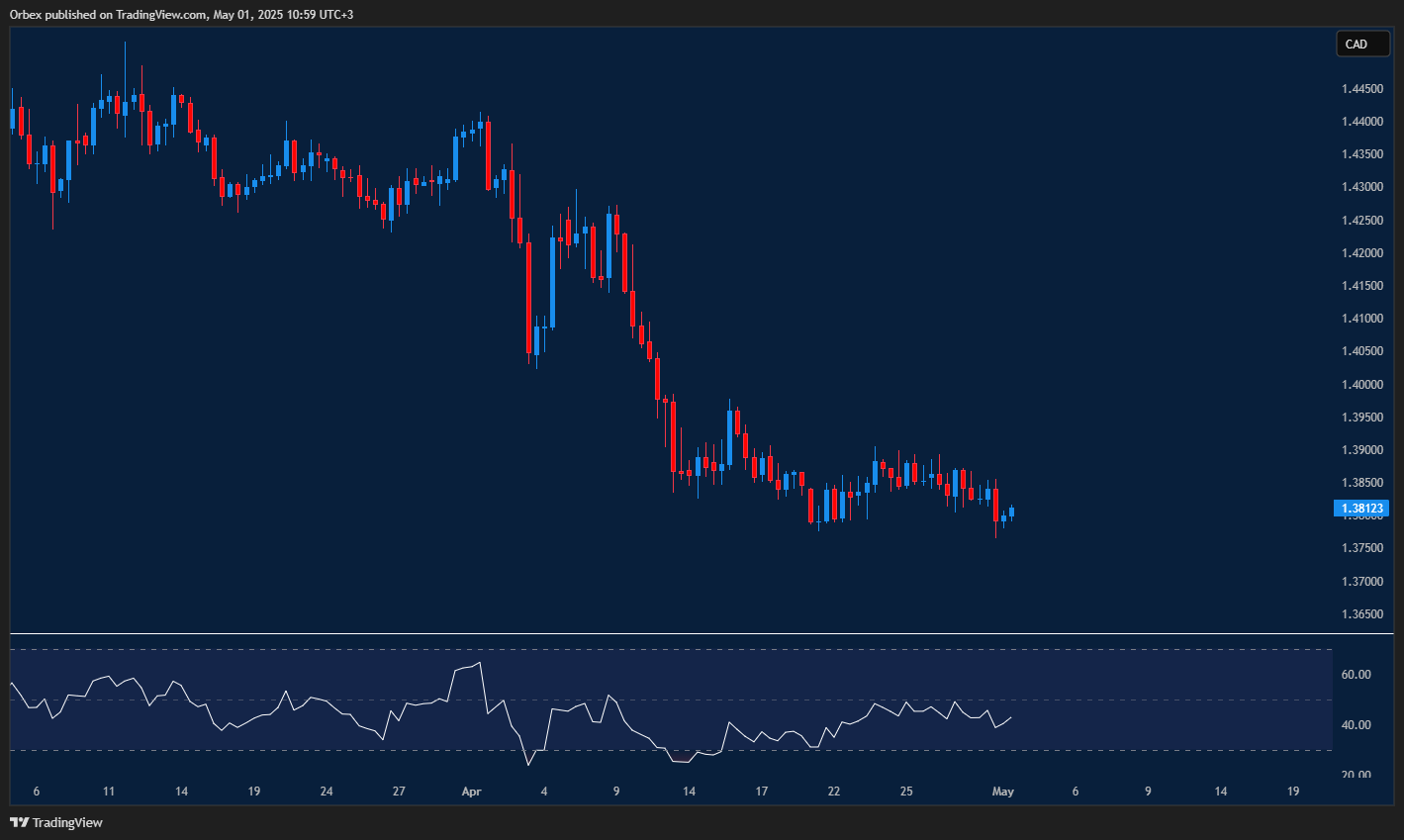Click the current price label 1.38123

click(1361, 509)
